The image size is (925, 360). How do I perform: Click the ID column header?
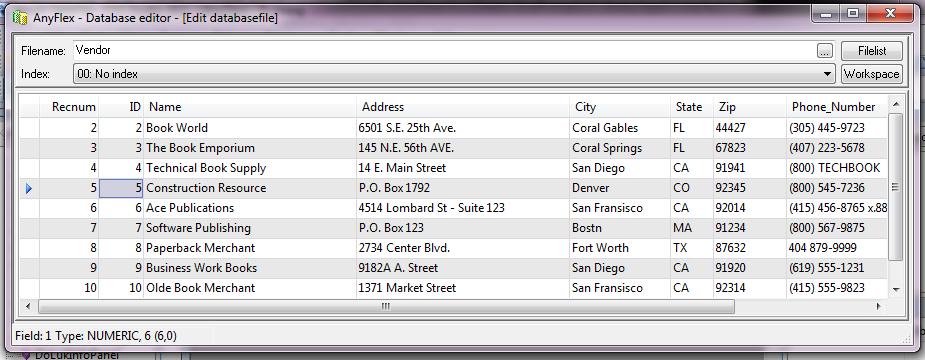tap(121, 107)
